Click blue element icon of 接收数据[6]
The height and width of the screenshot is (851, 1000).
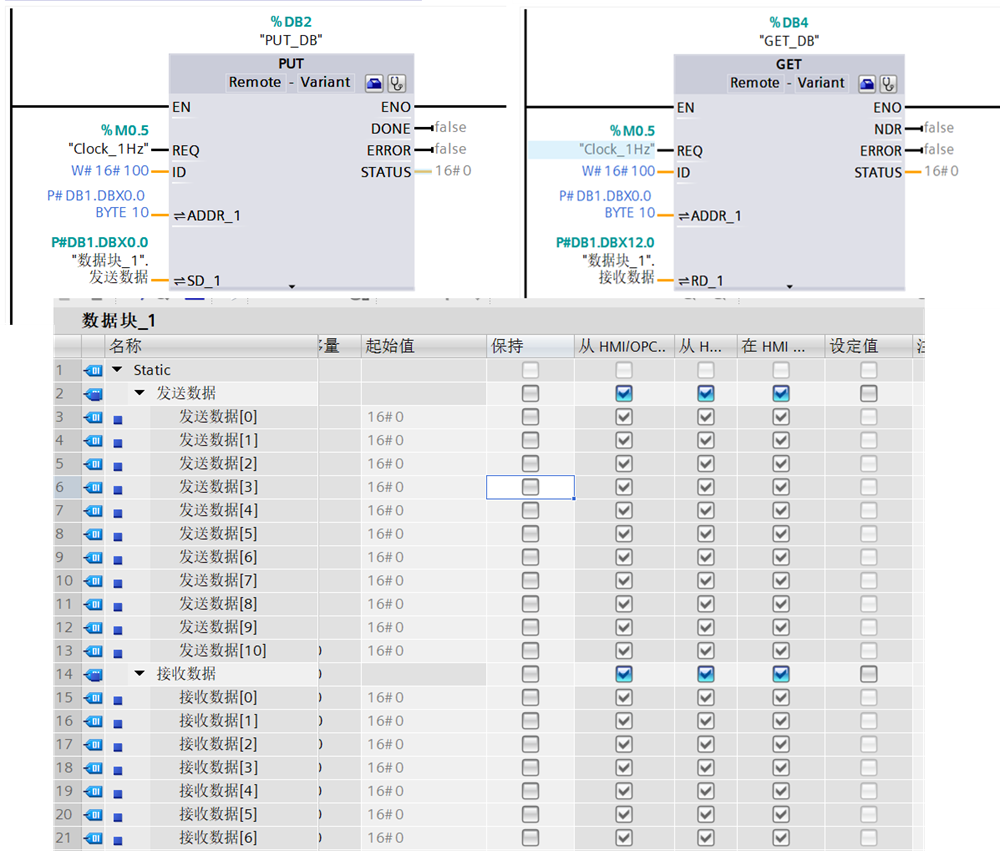(118, 839)
